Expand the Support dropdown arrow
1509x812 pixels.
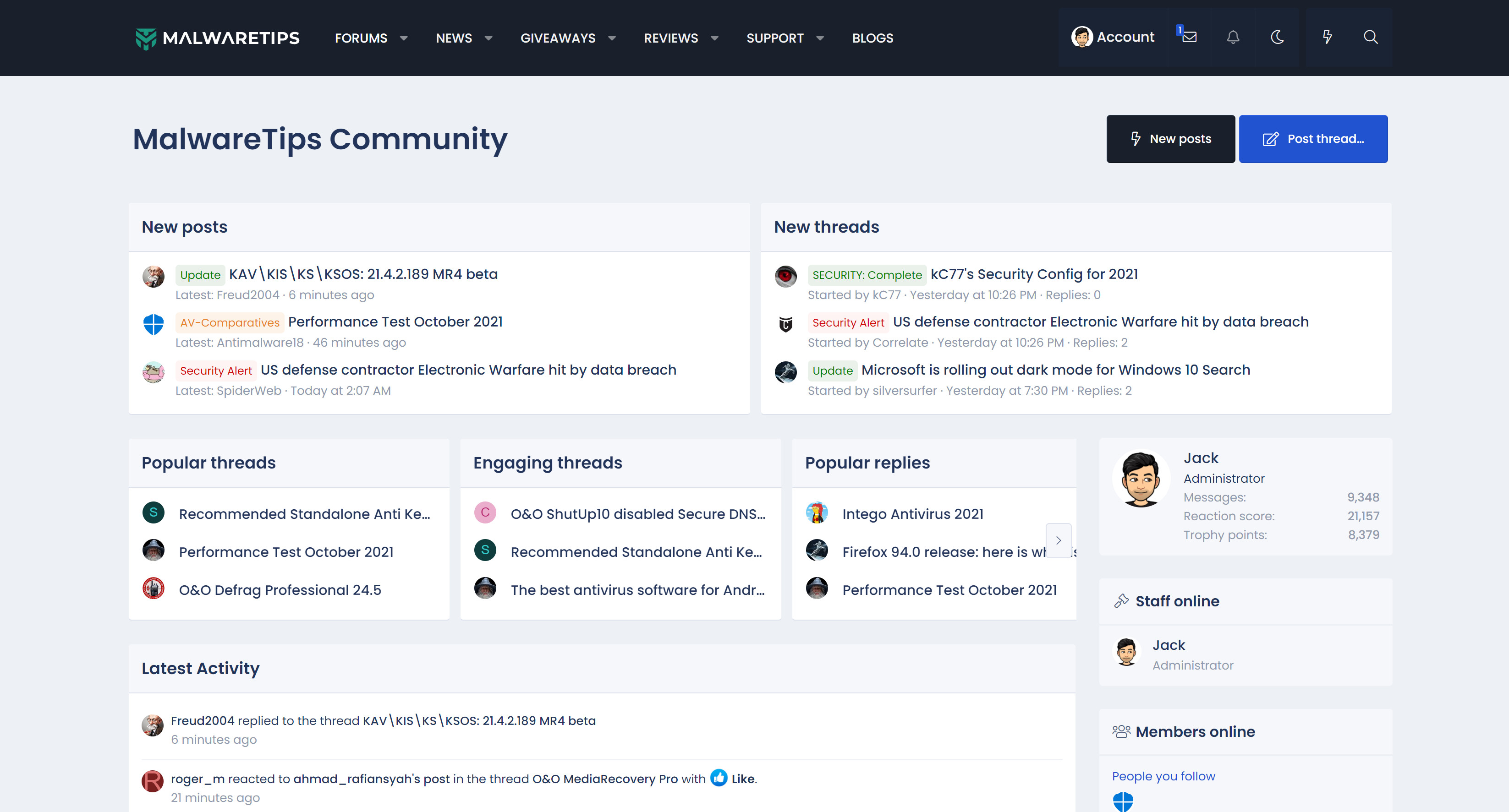(x=819, y=38)
